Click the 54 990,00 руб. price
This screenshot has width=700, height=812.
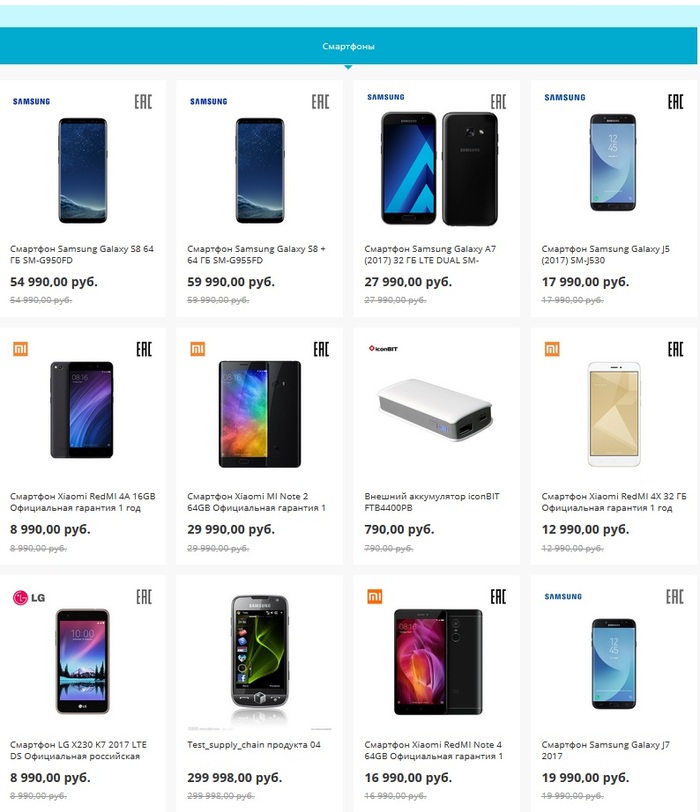click(54, 282)
